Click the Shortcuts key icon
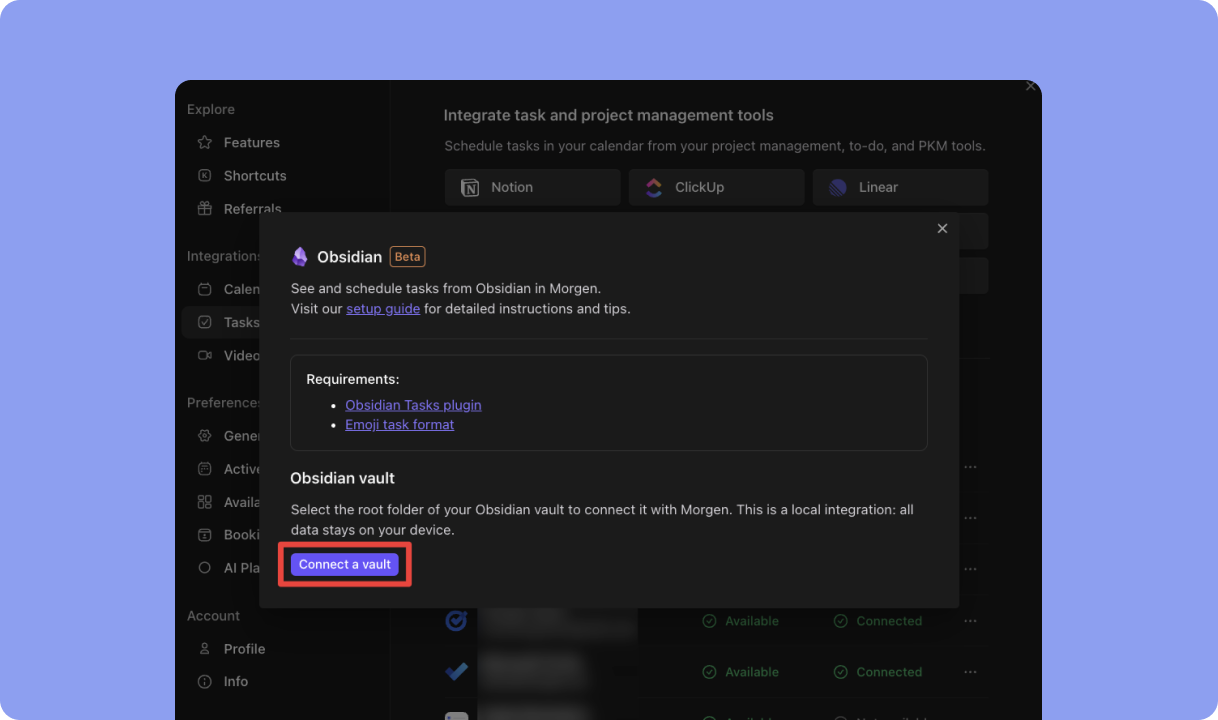Screen dimensions: 1218x720 coord(205,175)
